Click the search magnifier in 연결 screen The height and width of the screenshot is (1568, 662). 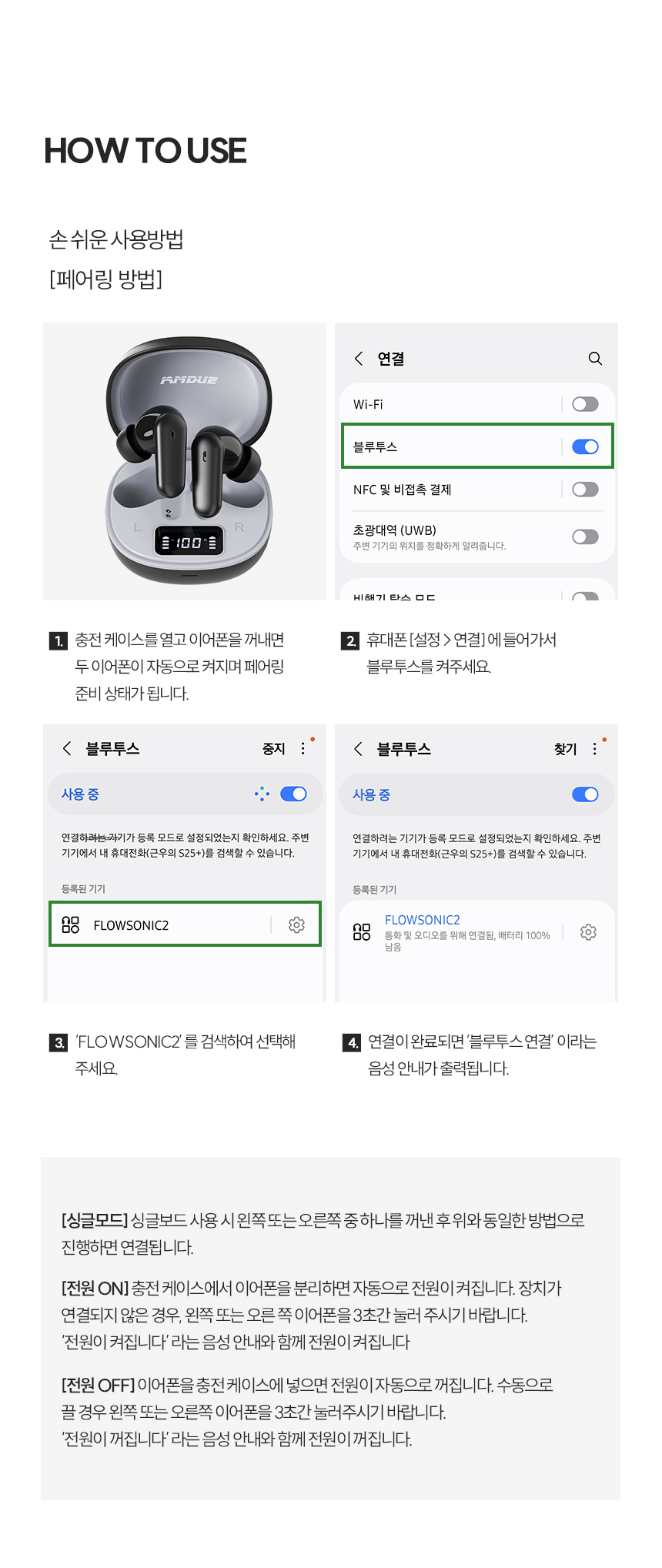[595, 359]
